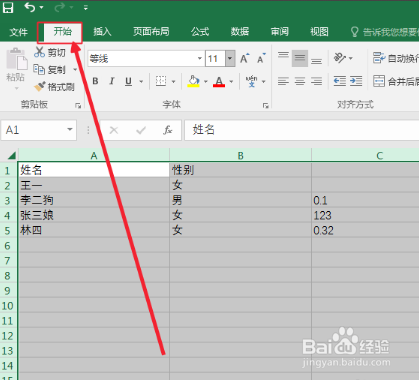
Task: Click the 粘贴 (Paste) clipboard icon
Action: coord(16,60)
